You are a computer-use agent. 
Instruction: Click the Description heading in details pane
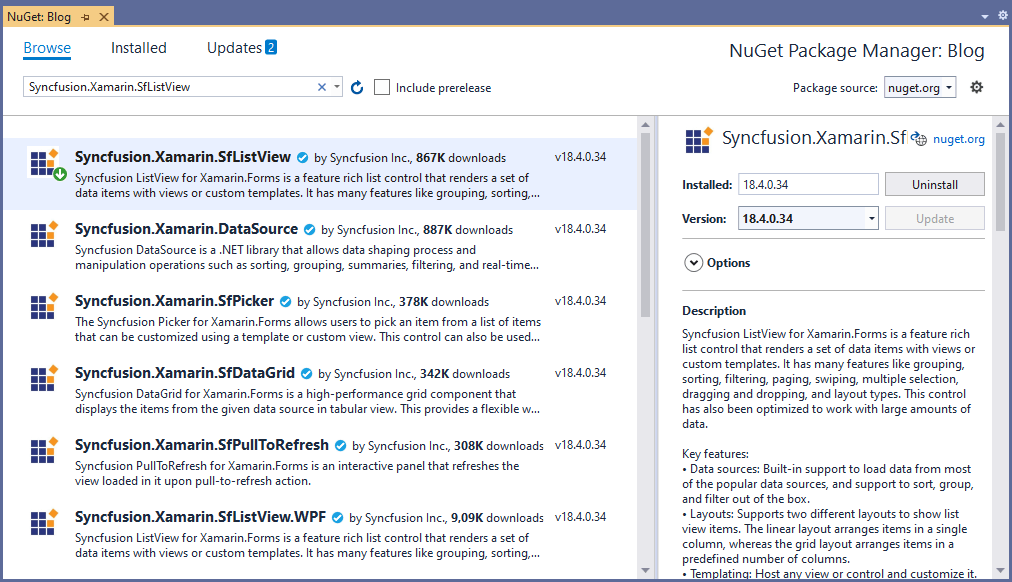point(714,310)
